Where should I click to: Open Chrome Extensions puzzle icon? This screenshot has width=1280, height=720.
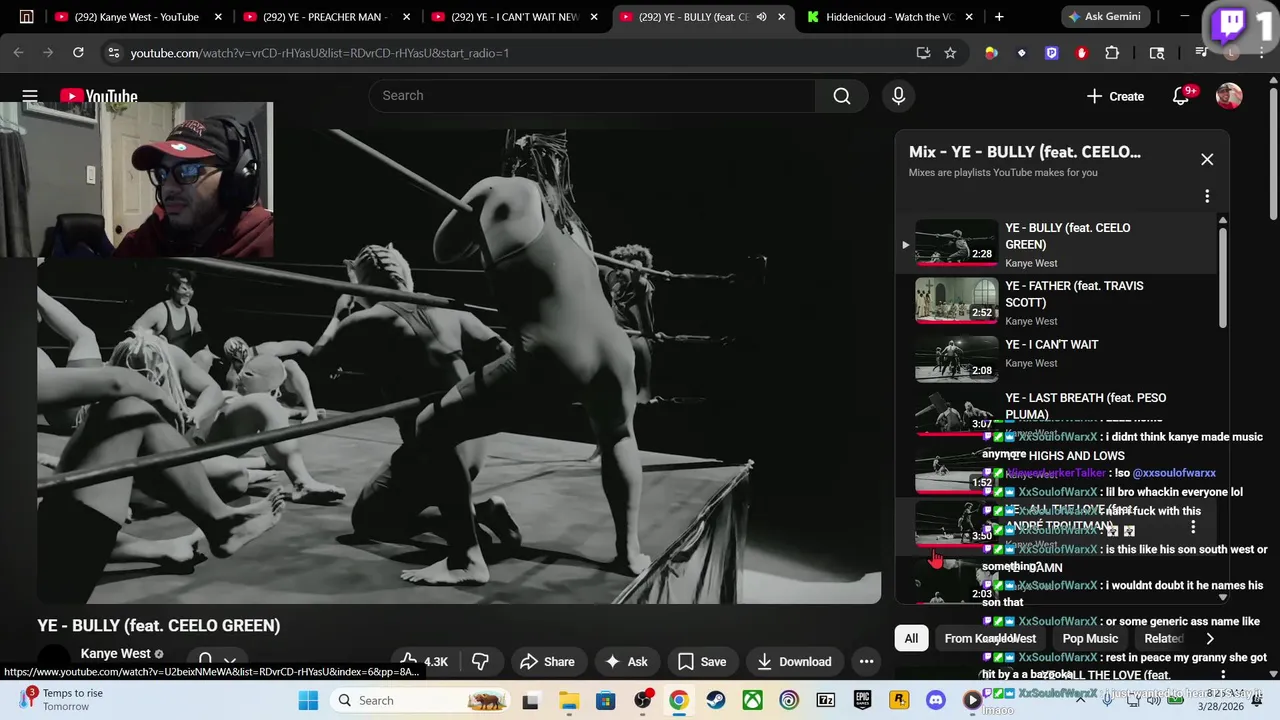tap(1112, 52)
